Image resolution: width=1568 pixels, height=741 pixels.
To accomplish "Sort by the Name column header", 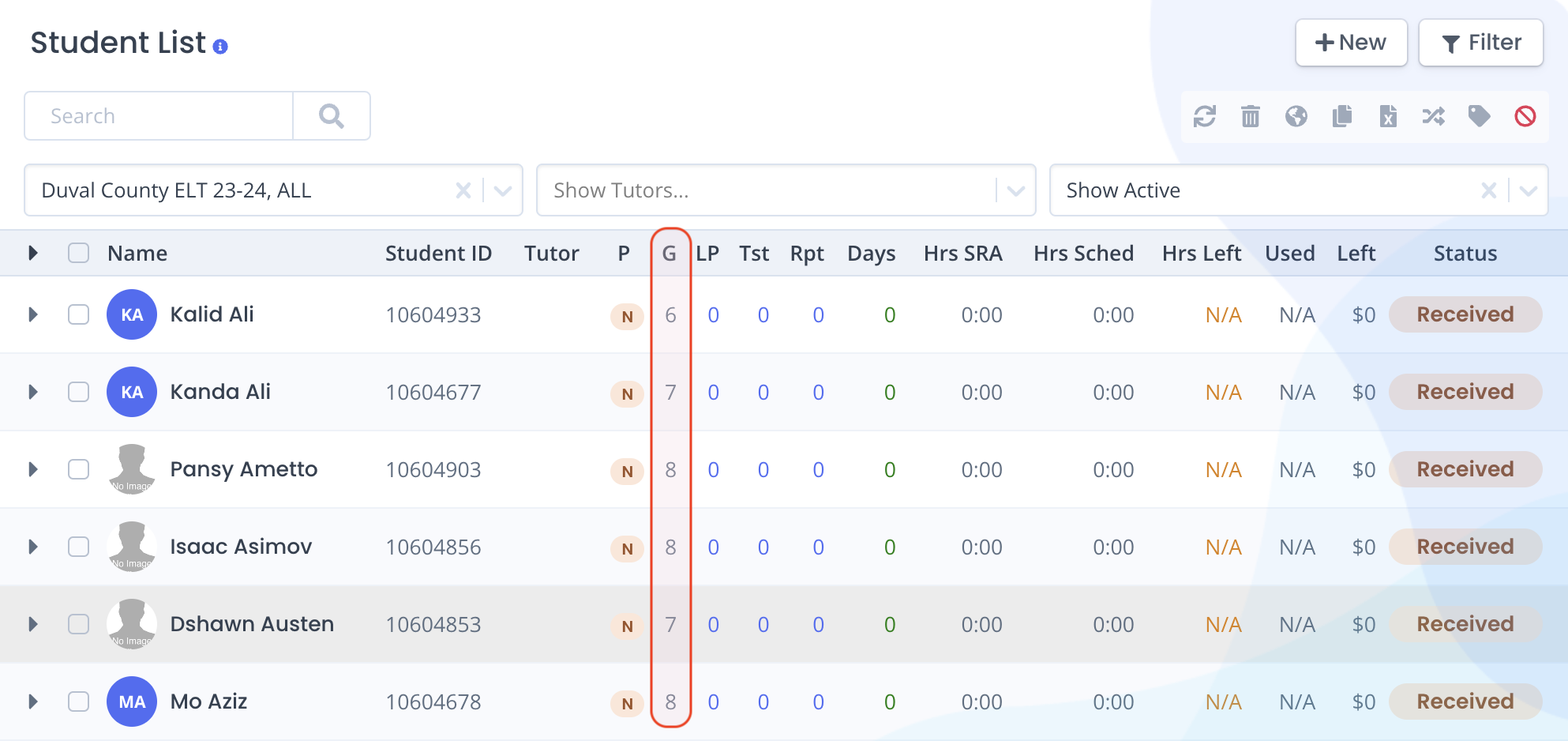I will pos(137,254).
